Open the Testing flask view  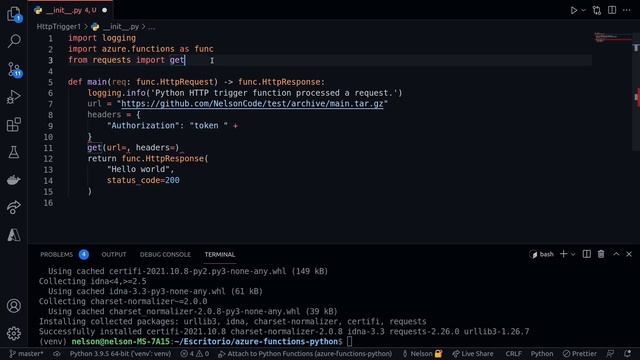point(14,152)
